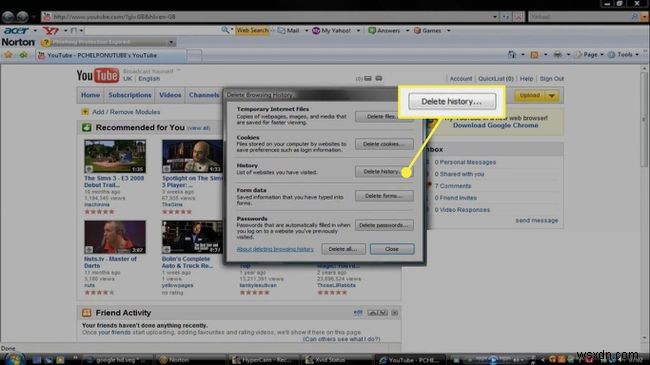Click the Yahoo Web Search button
The height and width of the screenshot is (365, 650).
click(x=252, y=30)
